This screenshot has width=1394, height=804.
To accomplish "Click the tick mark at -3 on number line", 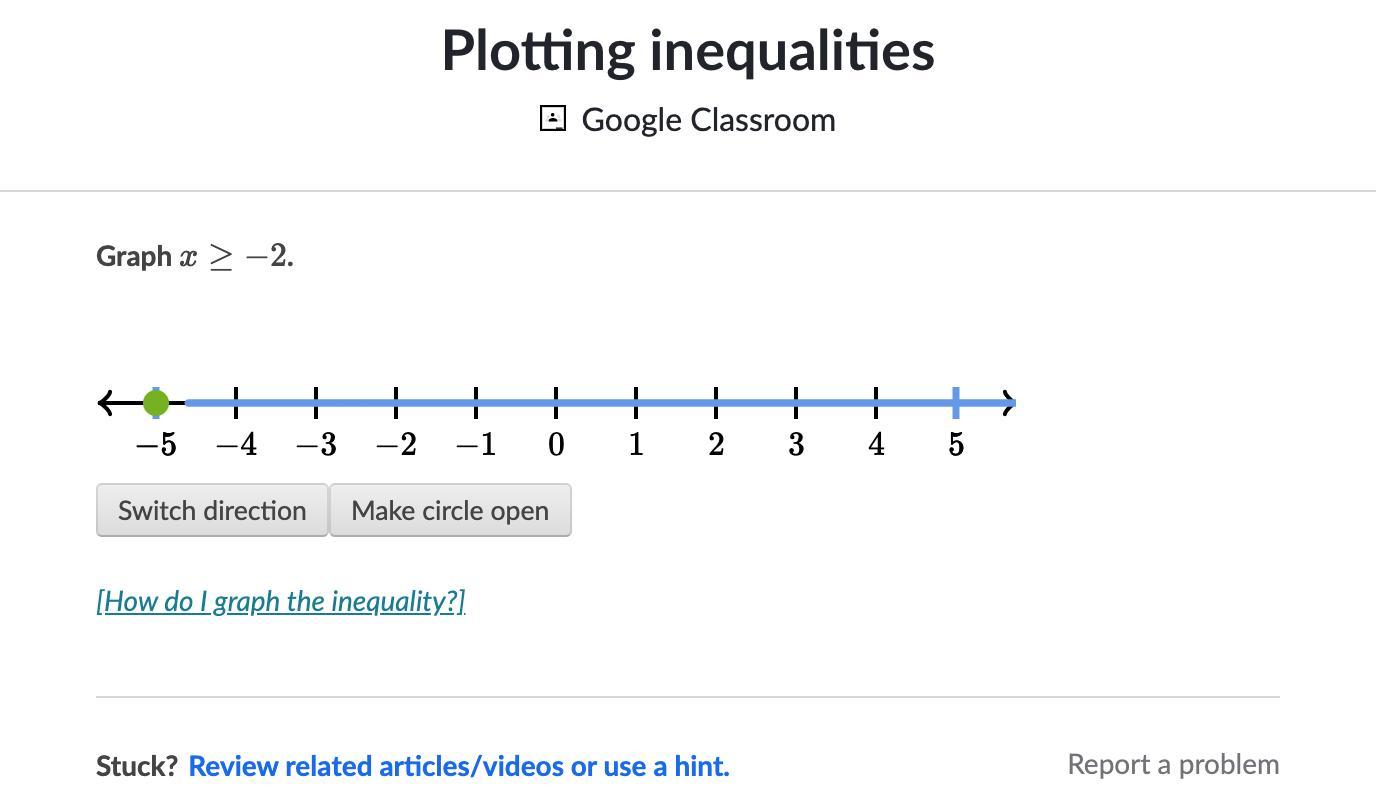I will 316,403.
